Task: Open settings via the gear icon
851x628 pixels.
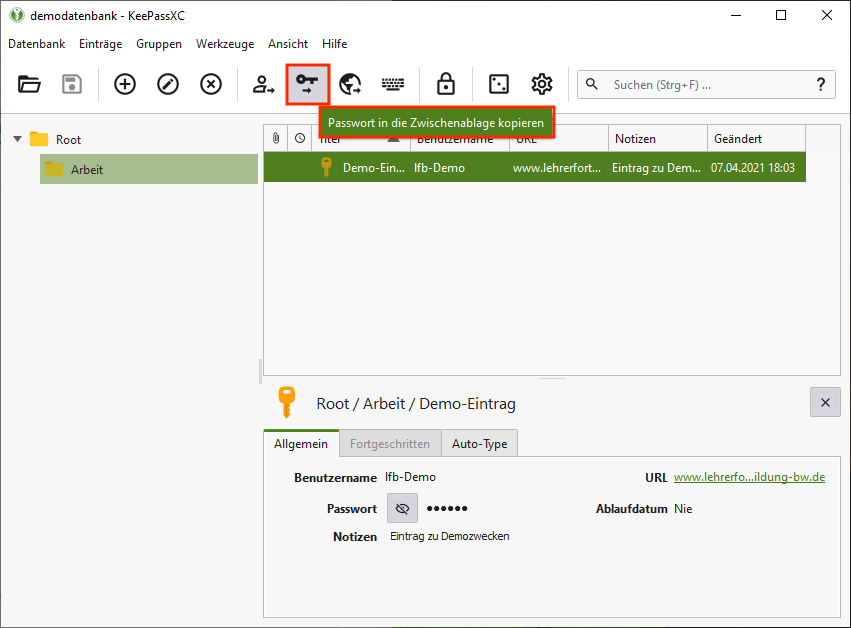Action: tap(541, 85)
